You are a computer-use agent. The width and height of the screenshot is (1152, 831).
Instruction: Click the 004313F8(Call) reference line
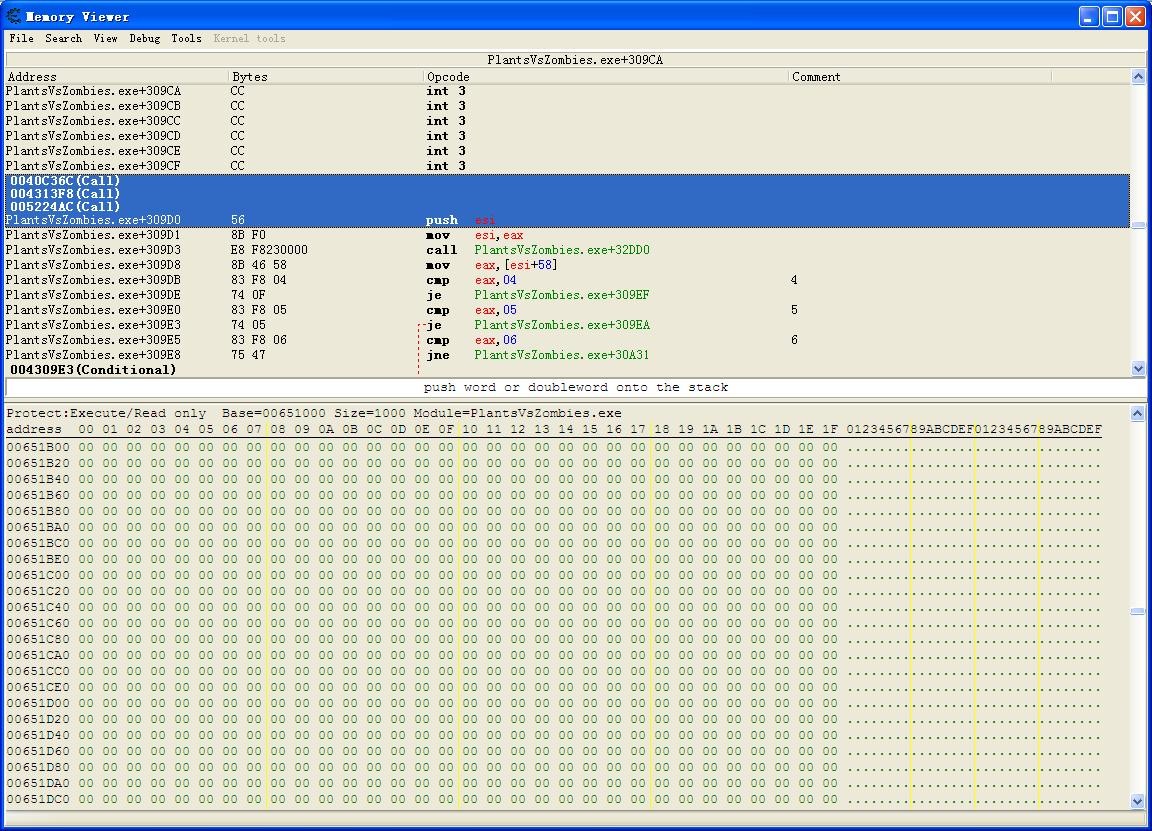(65, 194)
